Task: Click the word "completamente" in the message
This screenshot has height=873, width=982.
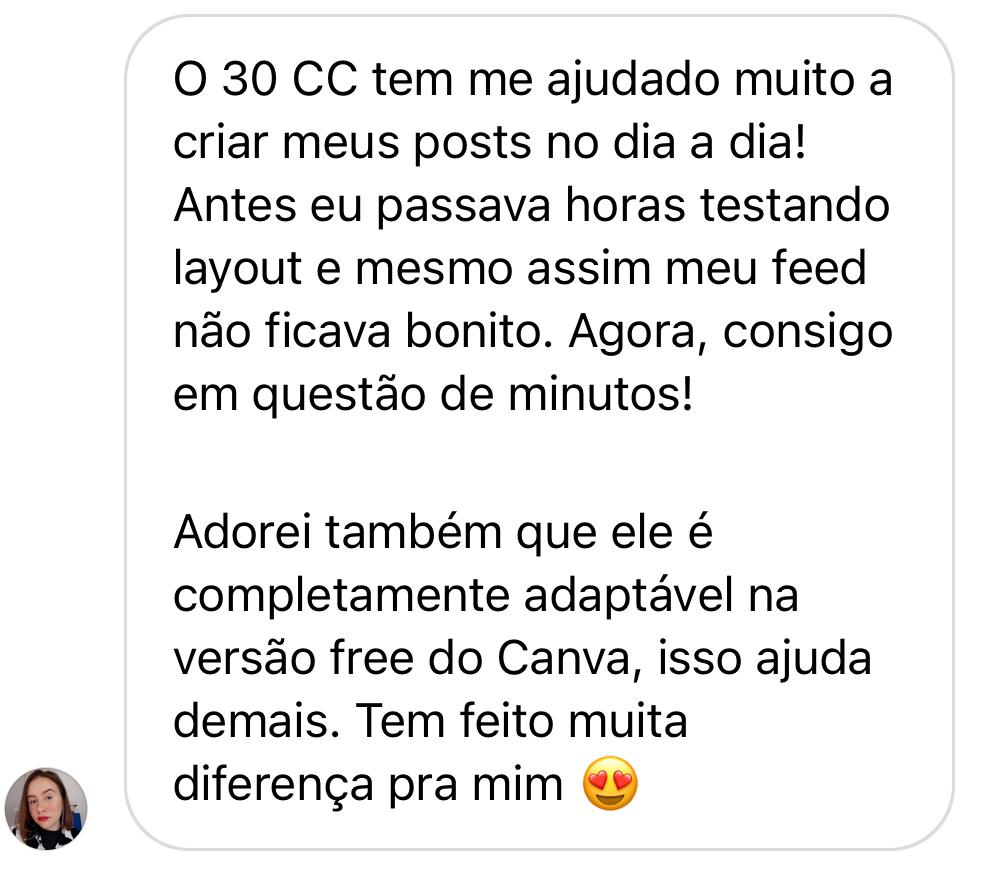Action: coord(341,597)
